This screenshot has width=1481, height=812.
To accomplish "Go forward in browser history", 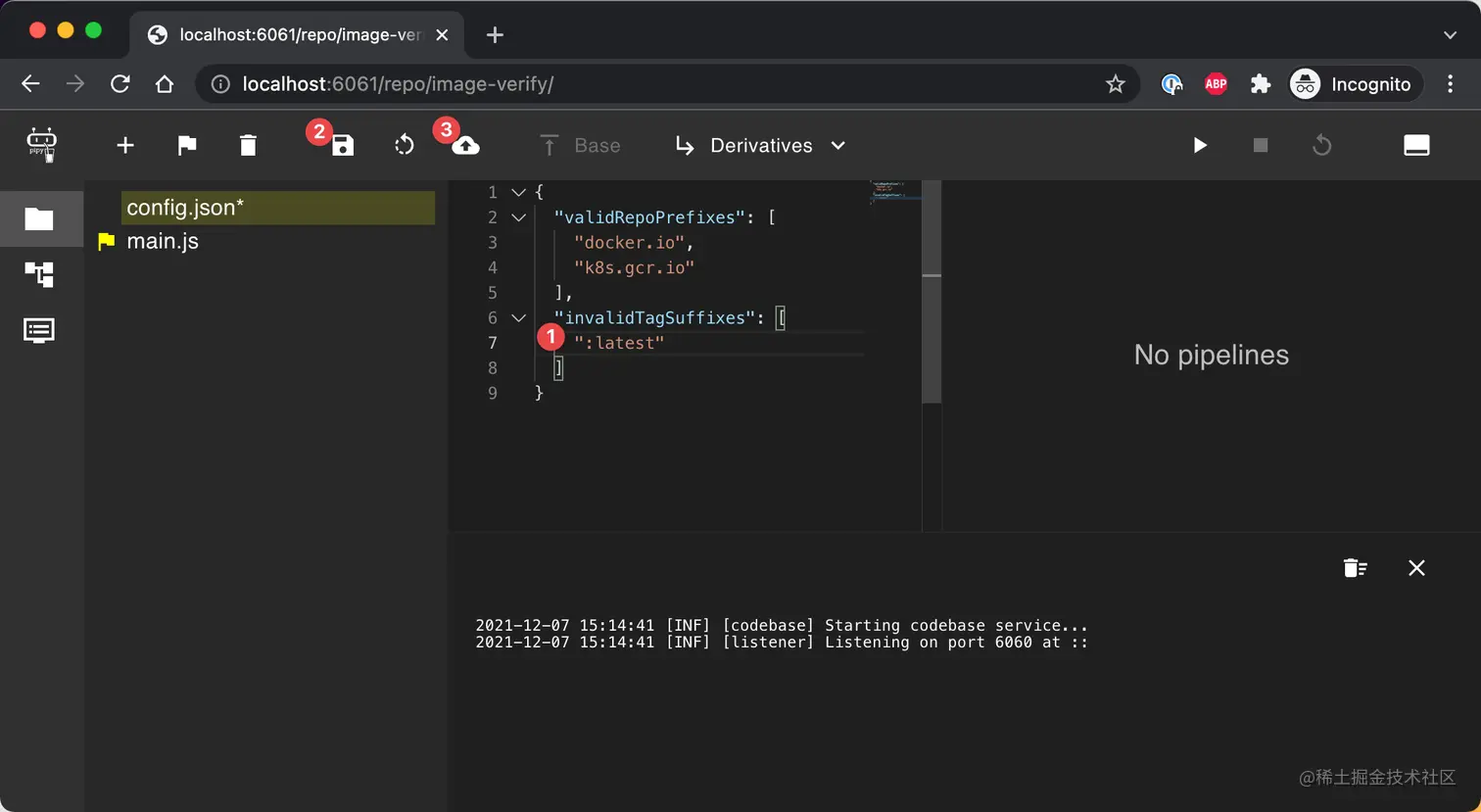I will pos(75,84).
